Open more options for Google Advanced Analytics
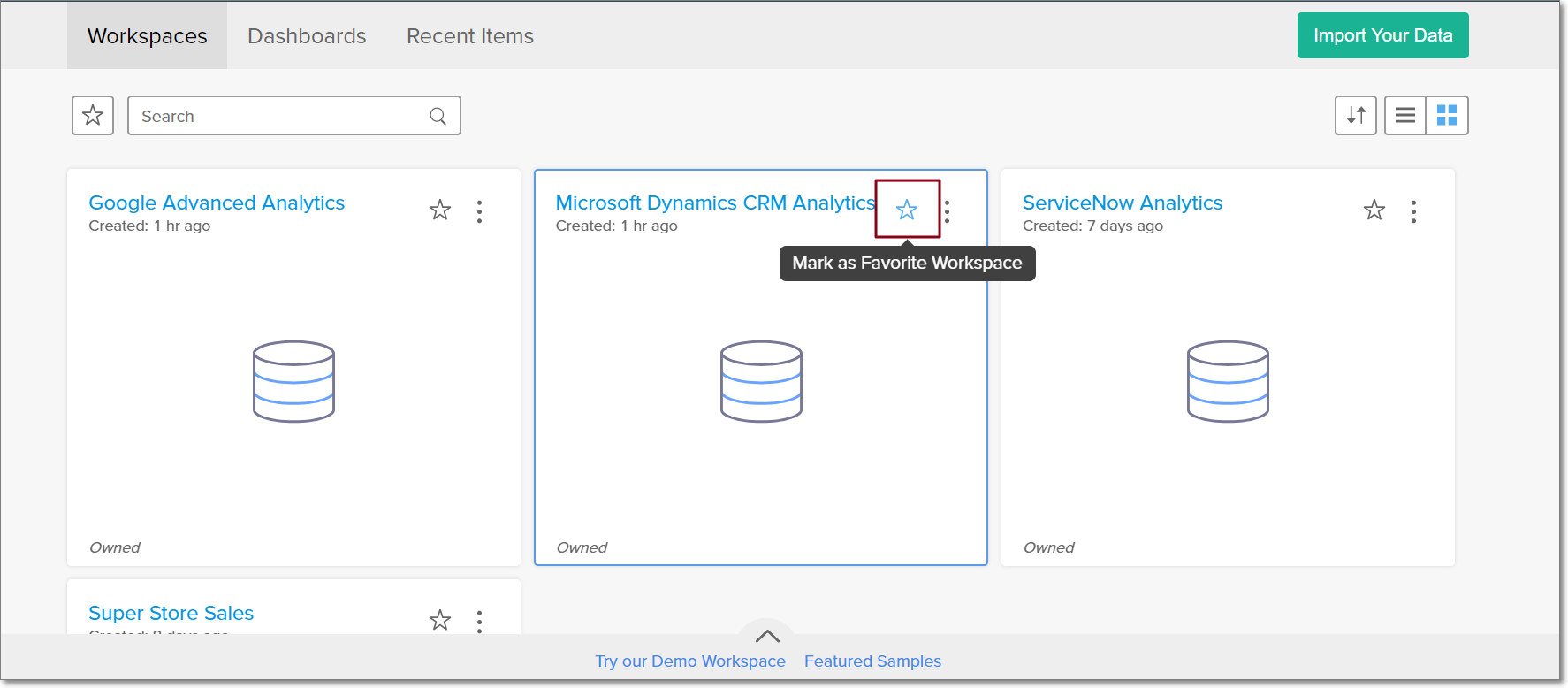 [x=480, y=211]
